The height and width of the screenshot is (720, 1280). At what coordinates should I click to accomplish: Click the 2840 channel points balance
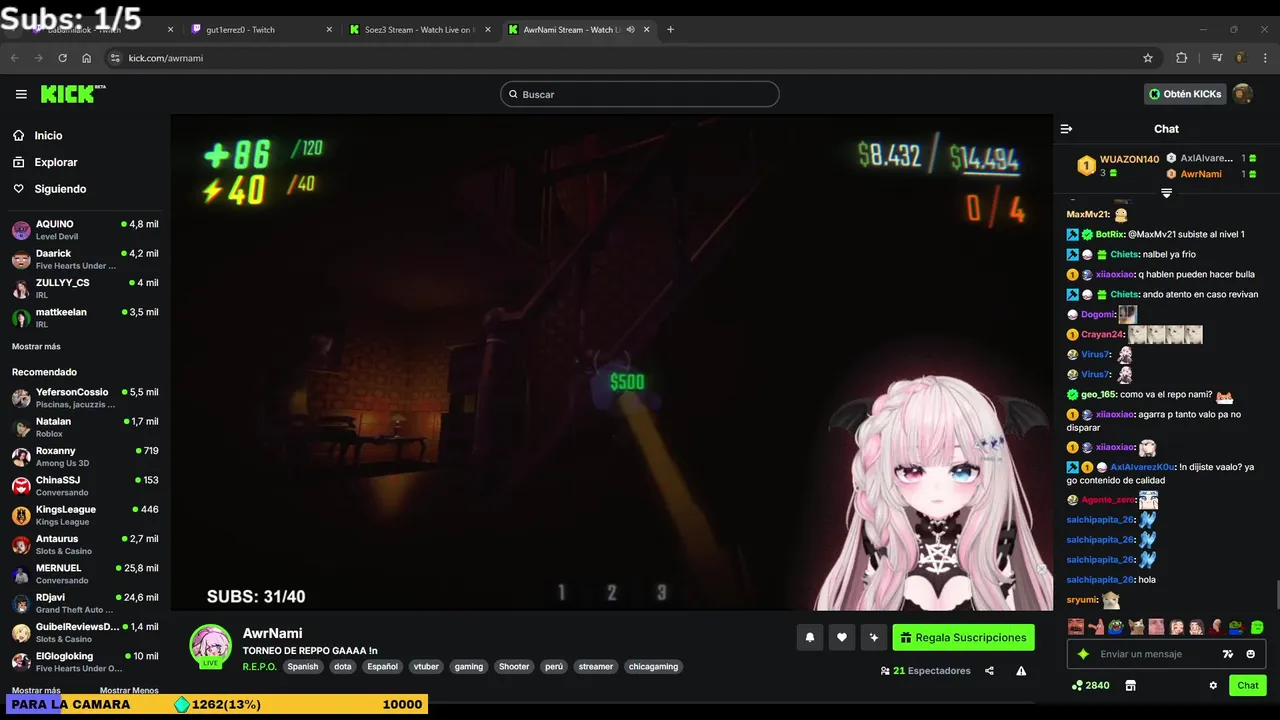[x=1090, y=686]
